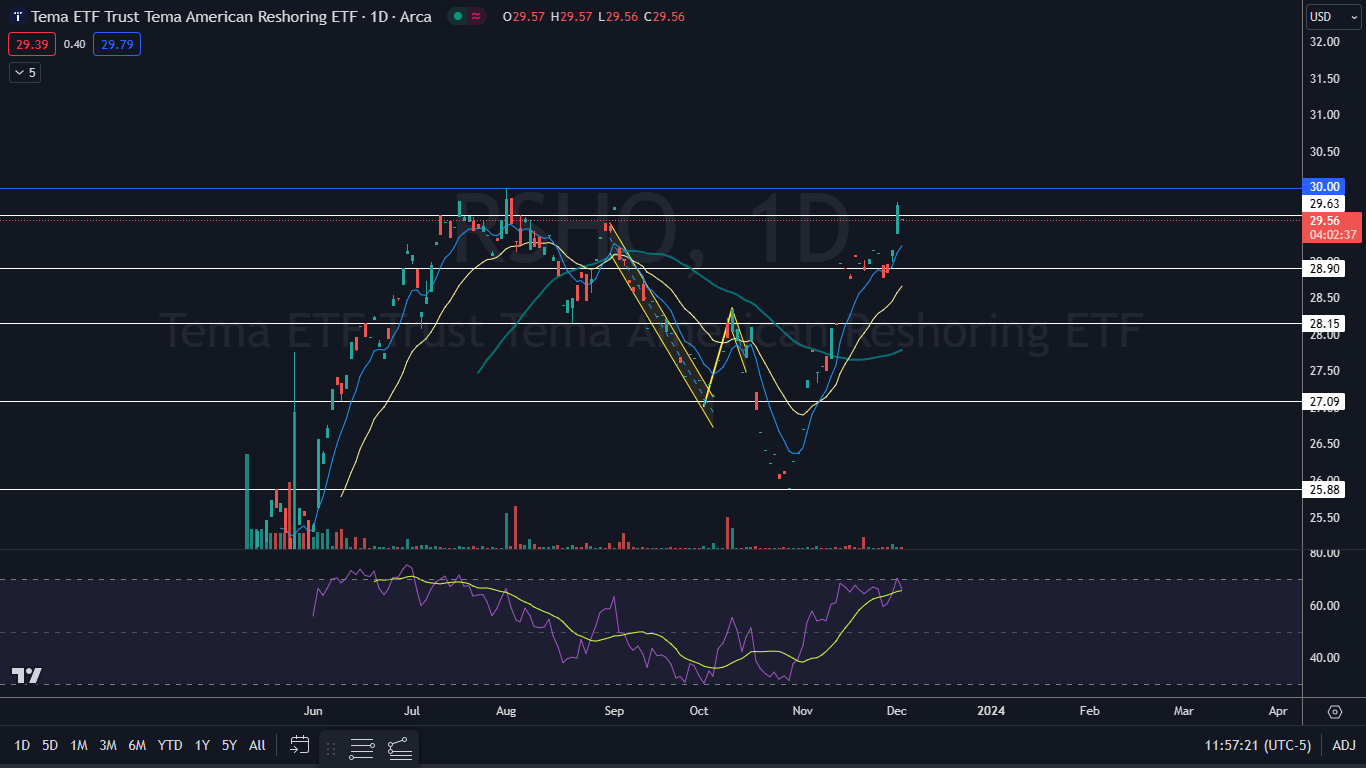Click the 2024 label on time axis

tap(991, 711)
